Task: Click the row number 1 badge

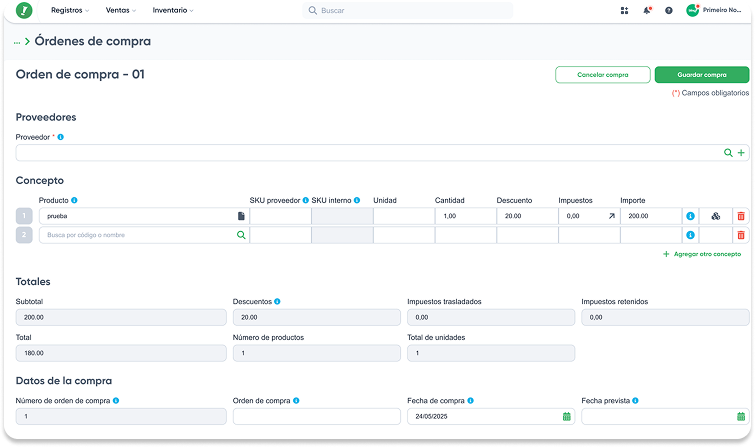Action: point(24,216)
